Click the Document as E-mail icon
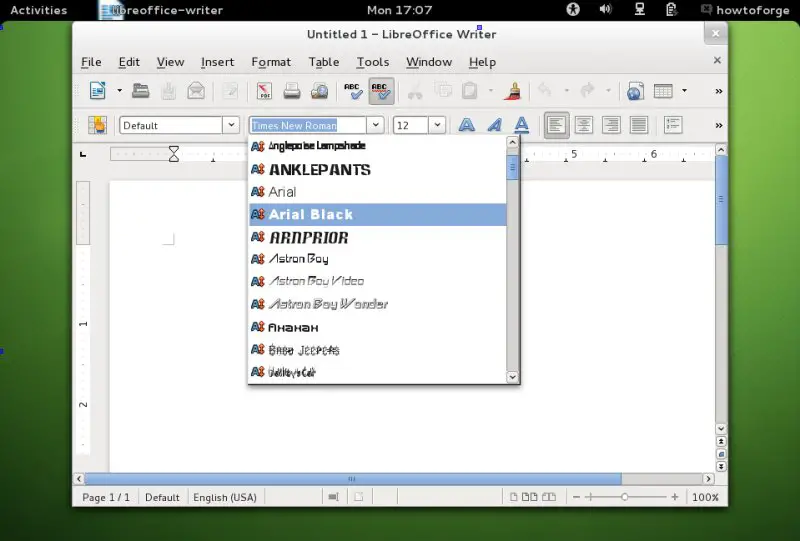The image size is (800, 541). pyautogui.click(x=196, y=91)
